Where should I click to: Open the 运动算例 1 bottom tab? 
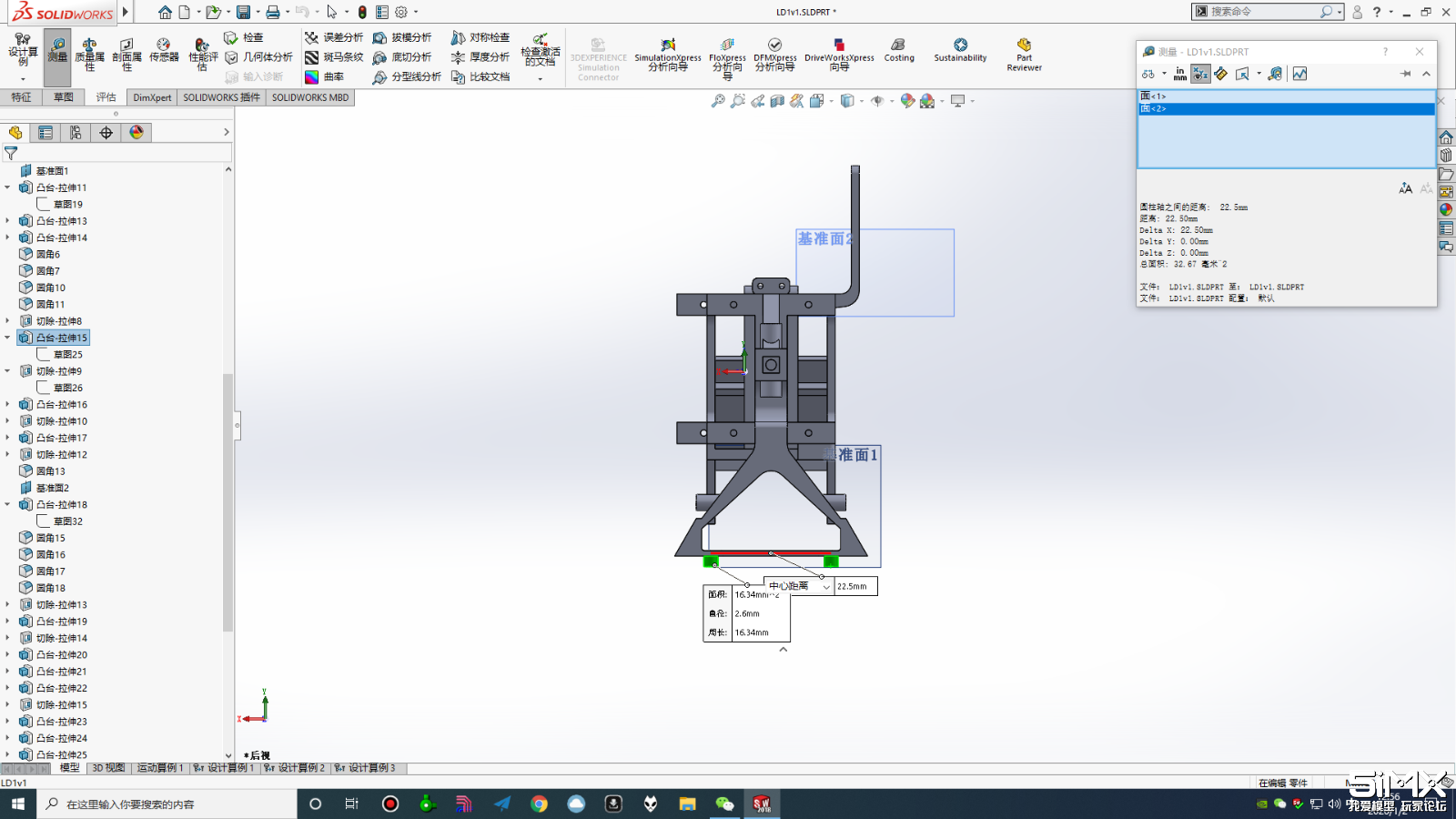coord(159,768)
